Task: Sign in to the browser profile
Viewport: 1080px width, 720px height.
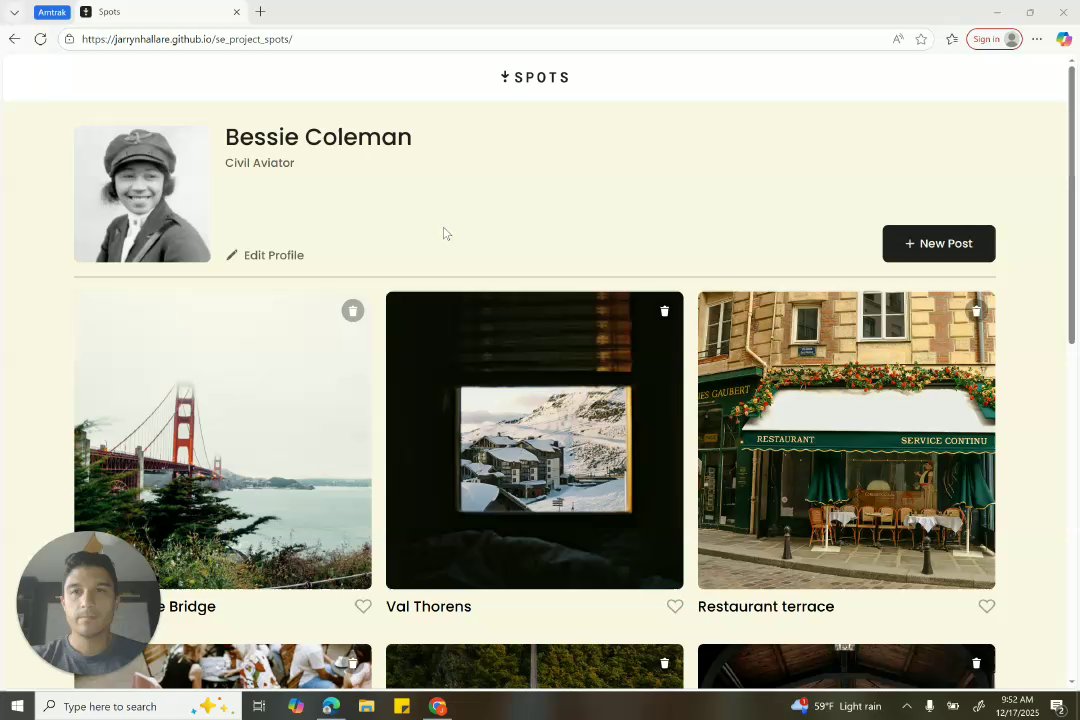Action: tap(995, 39)
